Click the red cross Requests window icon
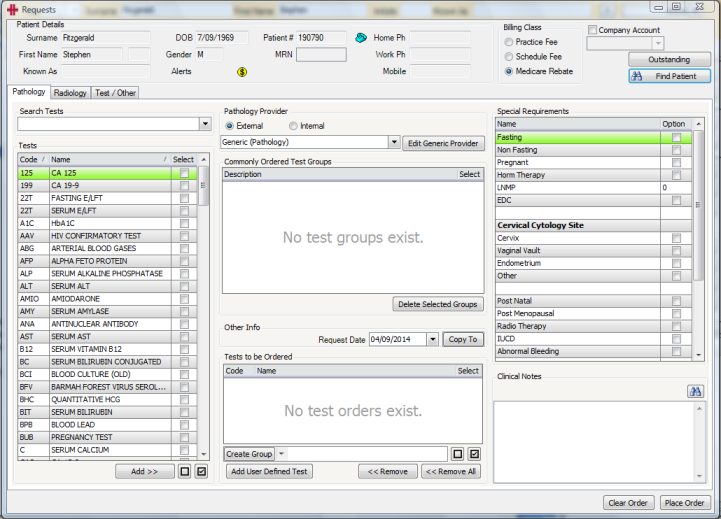Screen dimensions: 721x519 click(12, 9)
